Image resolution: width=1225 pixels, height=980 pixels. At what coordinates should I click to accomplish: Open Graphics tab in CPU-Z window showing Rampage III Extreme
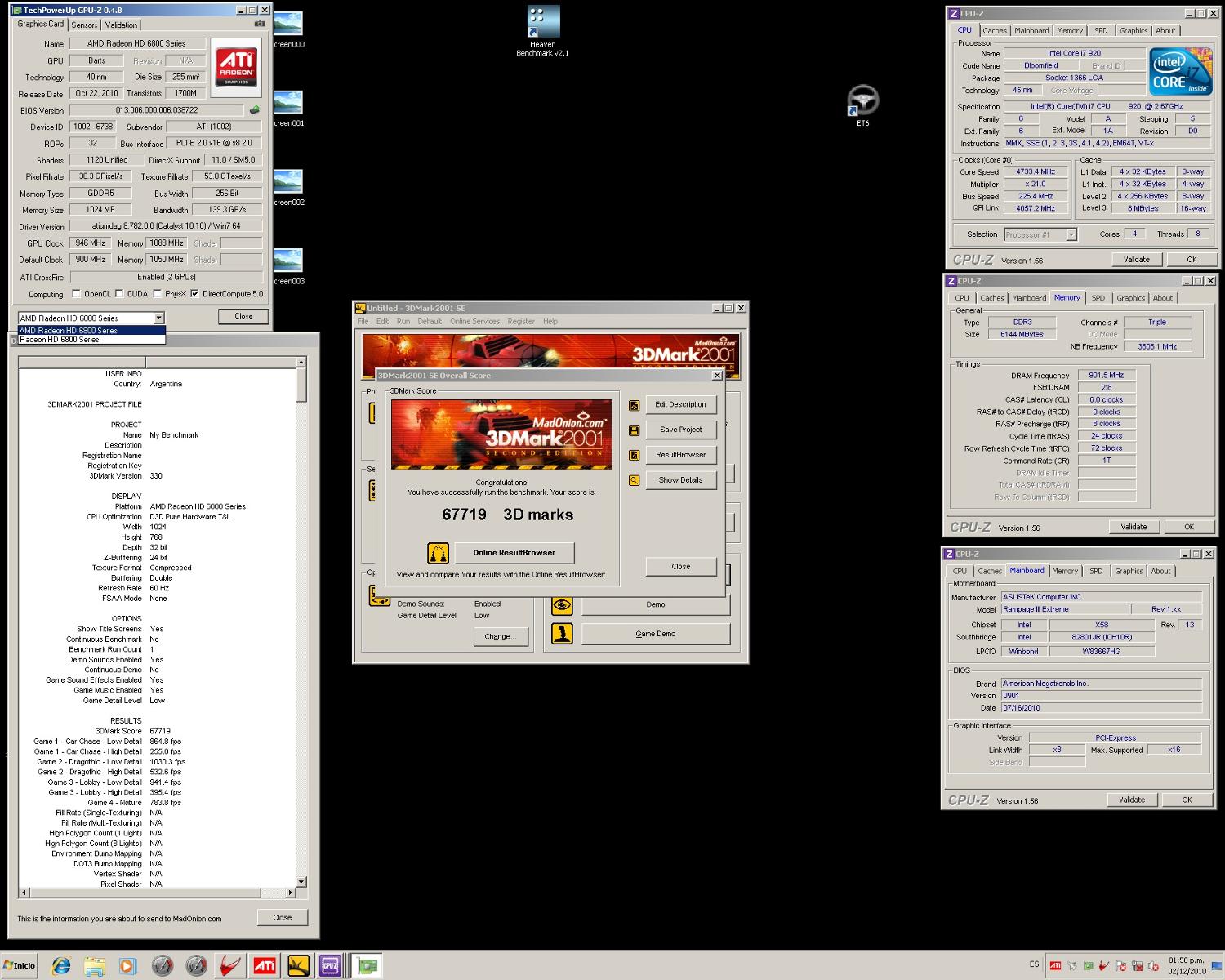(1129, 571)
